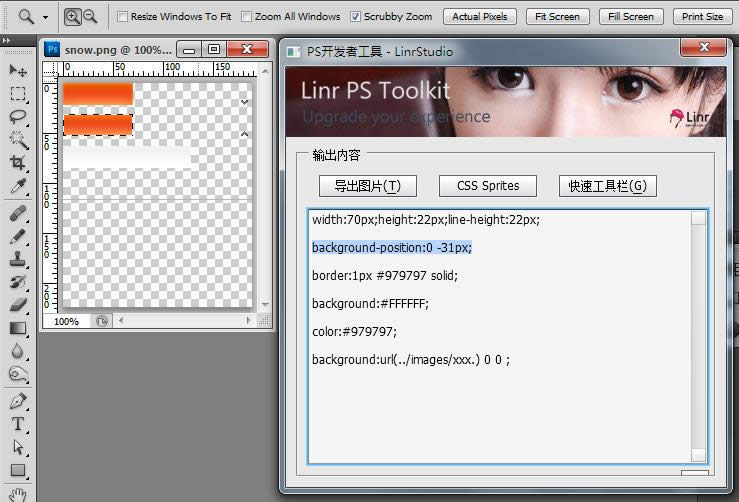Select the Move tool
The height and width of the screenshot is (502, 739).
(x=18, y=70)
